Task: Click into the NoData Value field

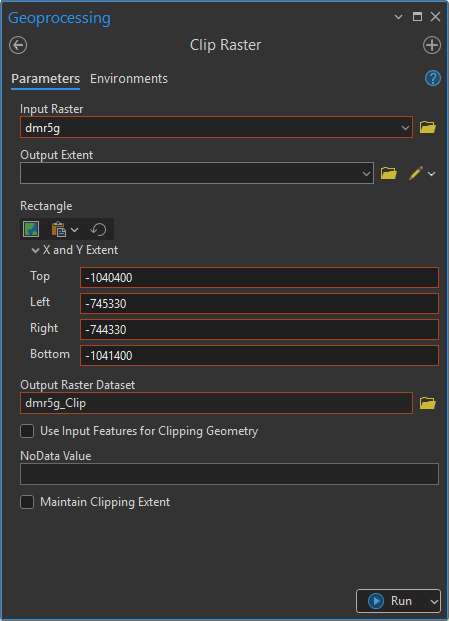Action: click(229, 474)
